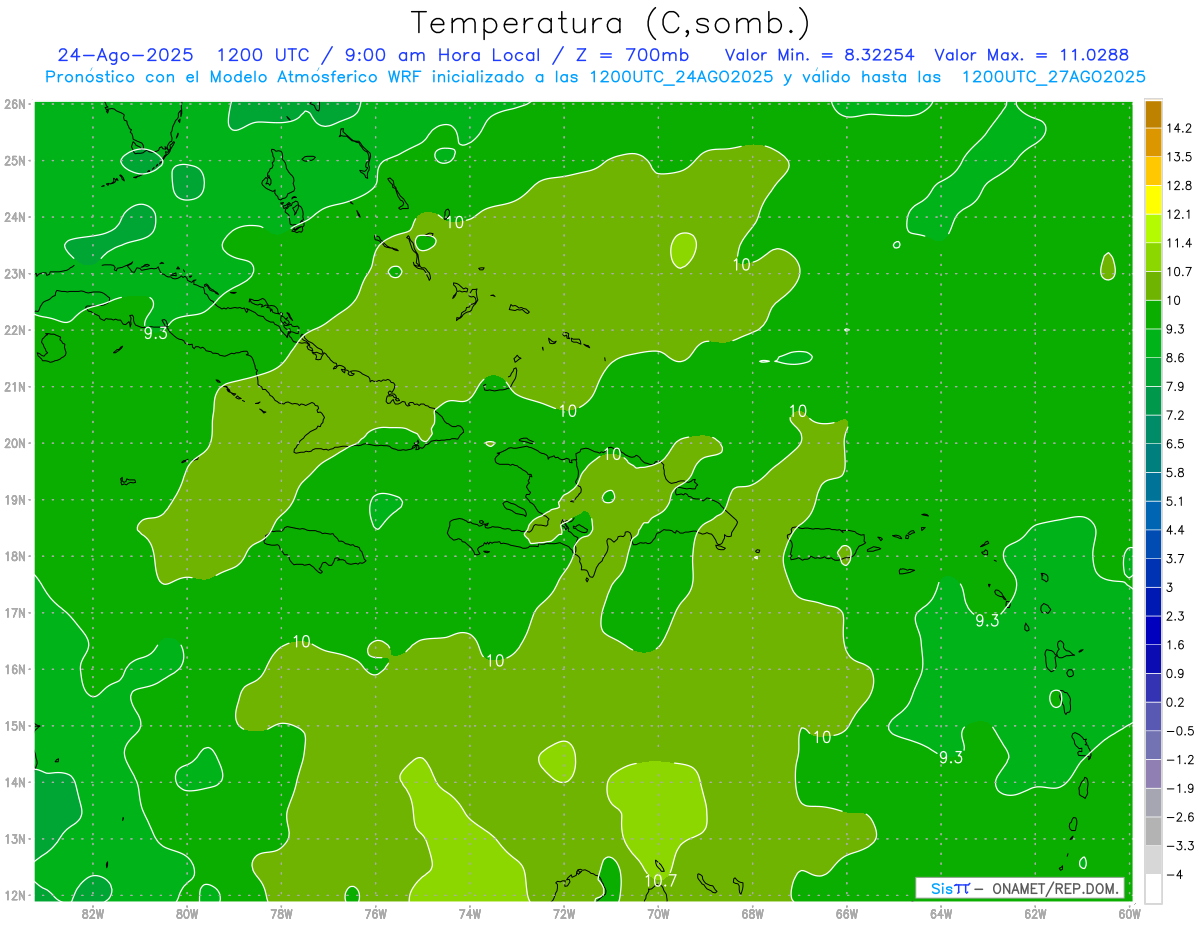Click the colorbar label '3.7'
Image resolution: width=1200 pixels, height=927 pixels.
(x=1176, y=558)
